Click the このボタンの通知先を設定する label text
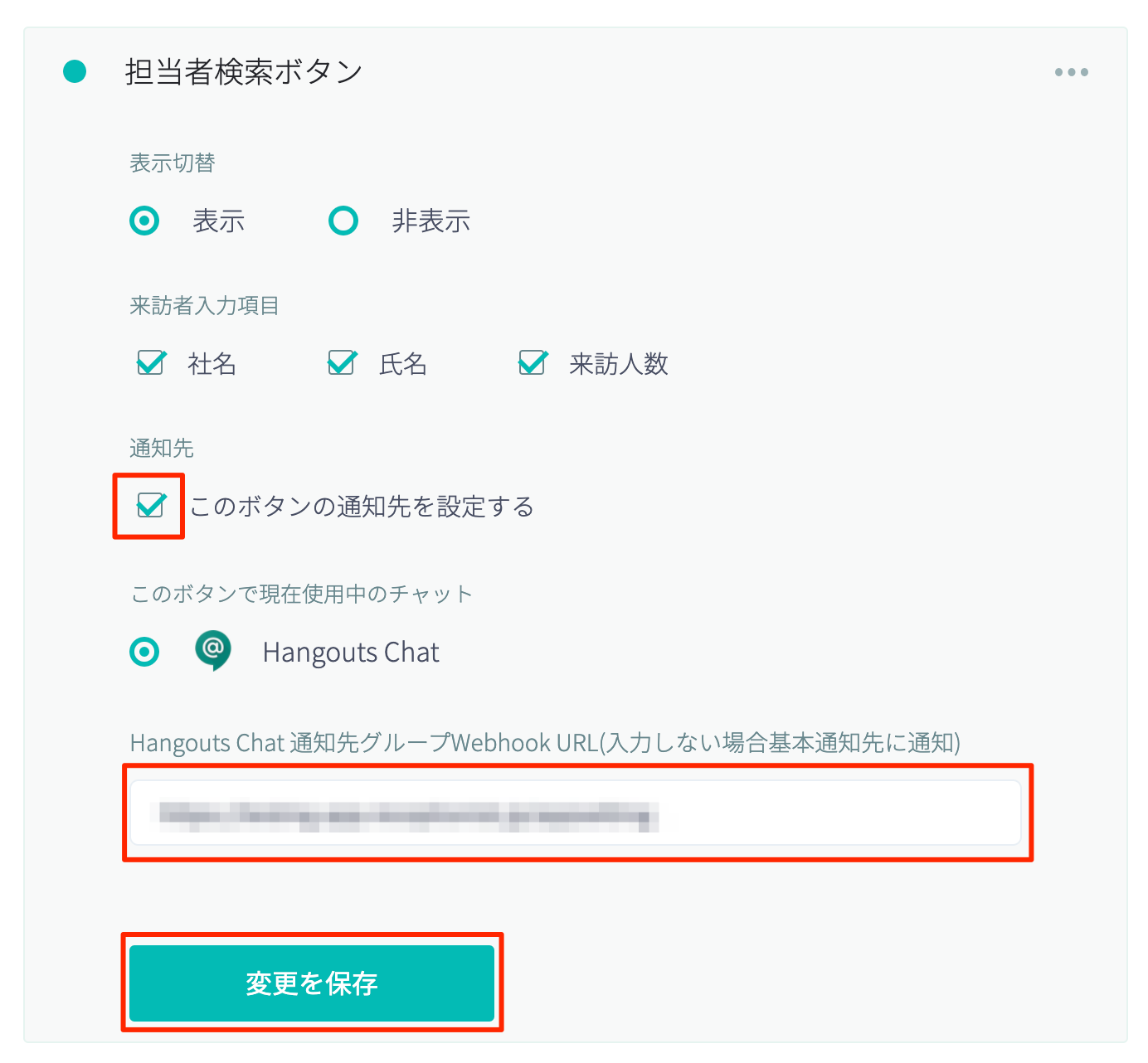Image resolution: width=1148 pixels, height=1063 pixels. click(x=362, y=506)
